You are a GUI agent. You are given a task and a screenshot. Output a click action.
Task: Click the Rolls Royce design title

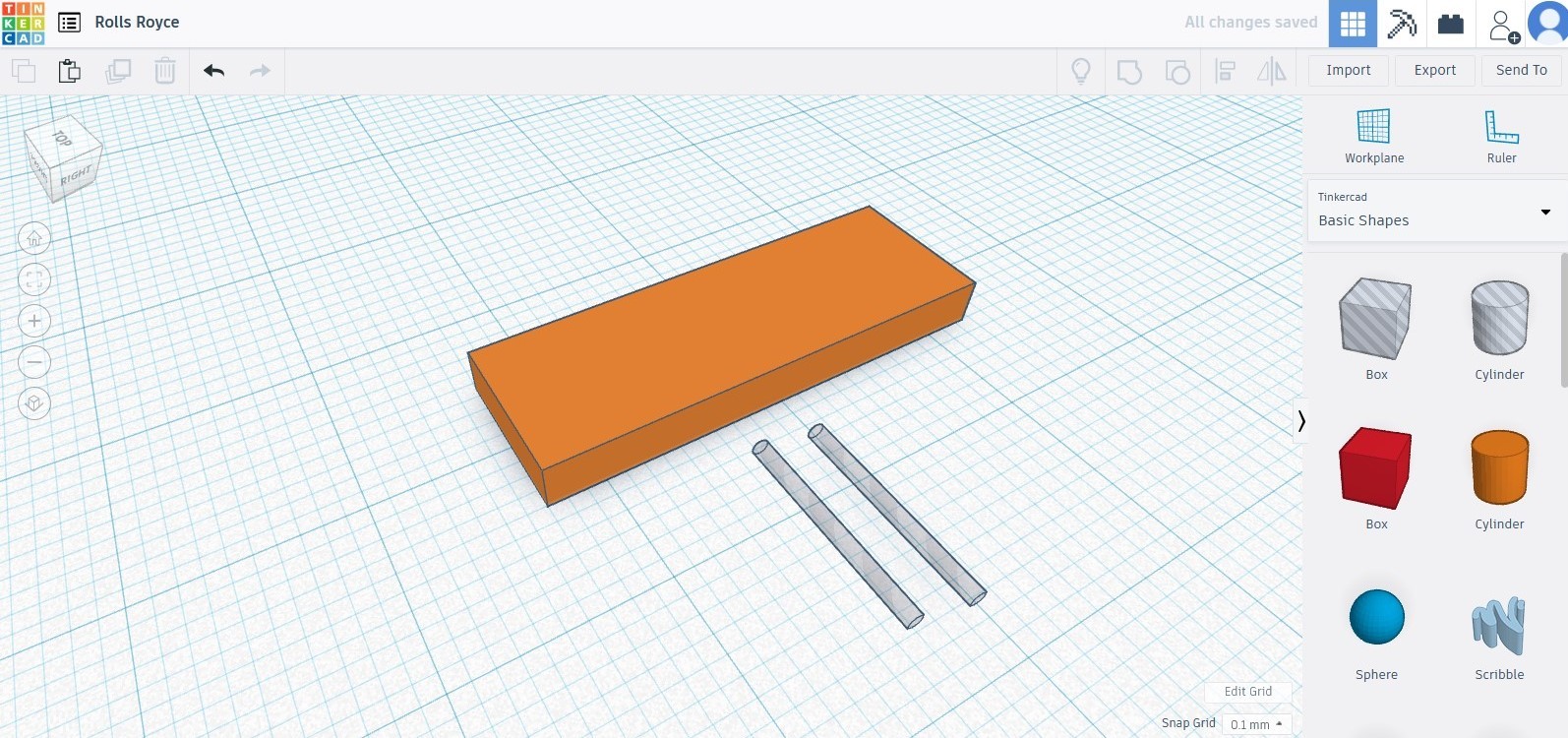point(137,22)
